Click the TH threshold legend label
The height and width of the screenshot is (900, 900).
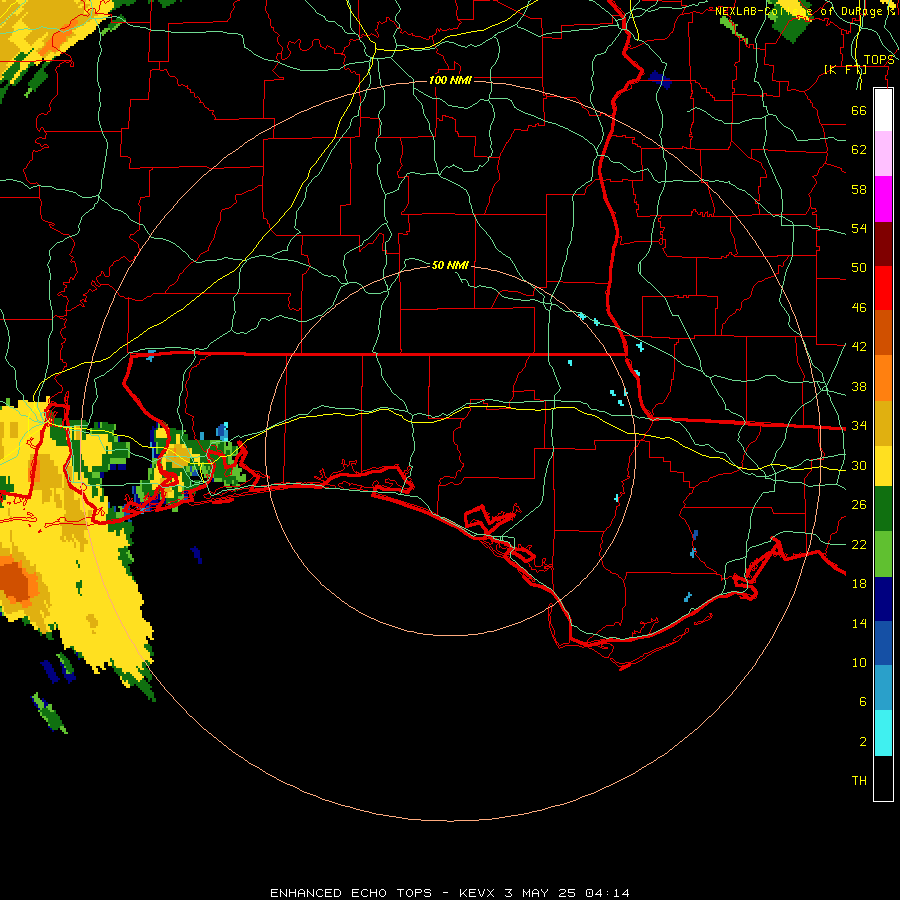[859, 781]
